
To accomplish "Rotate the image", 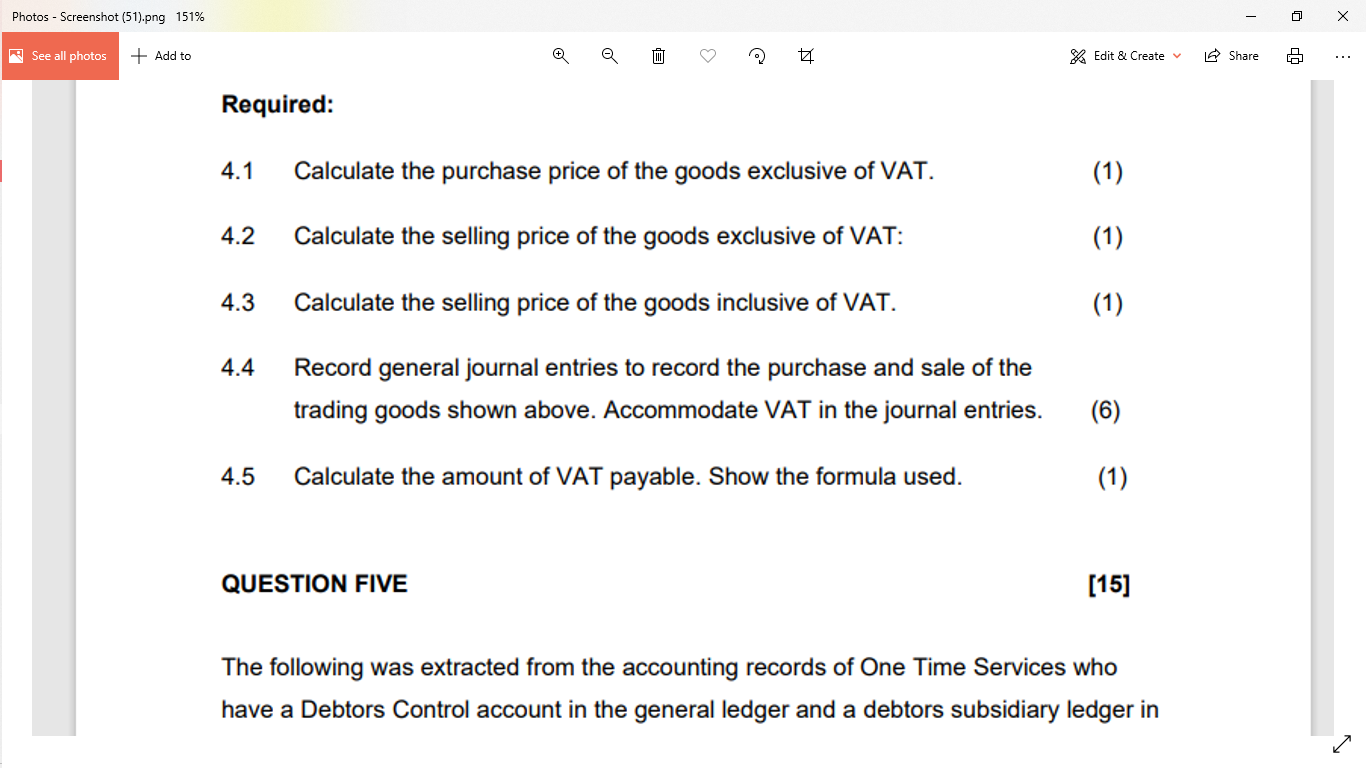I will 757,56.
